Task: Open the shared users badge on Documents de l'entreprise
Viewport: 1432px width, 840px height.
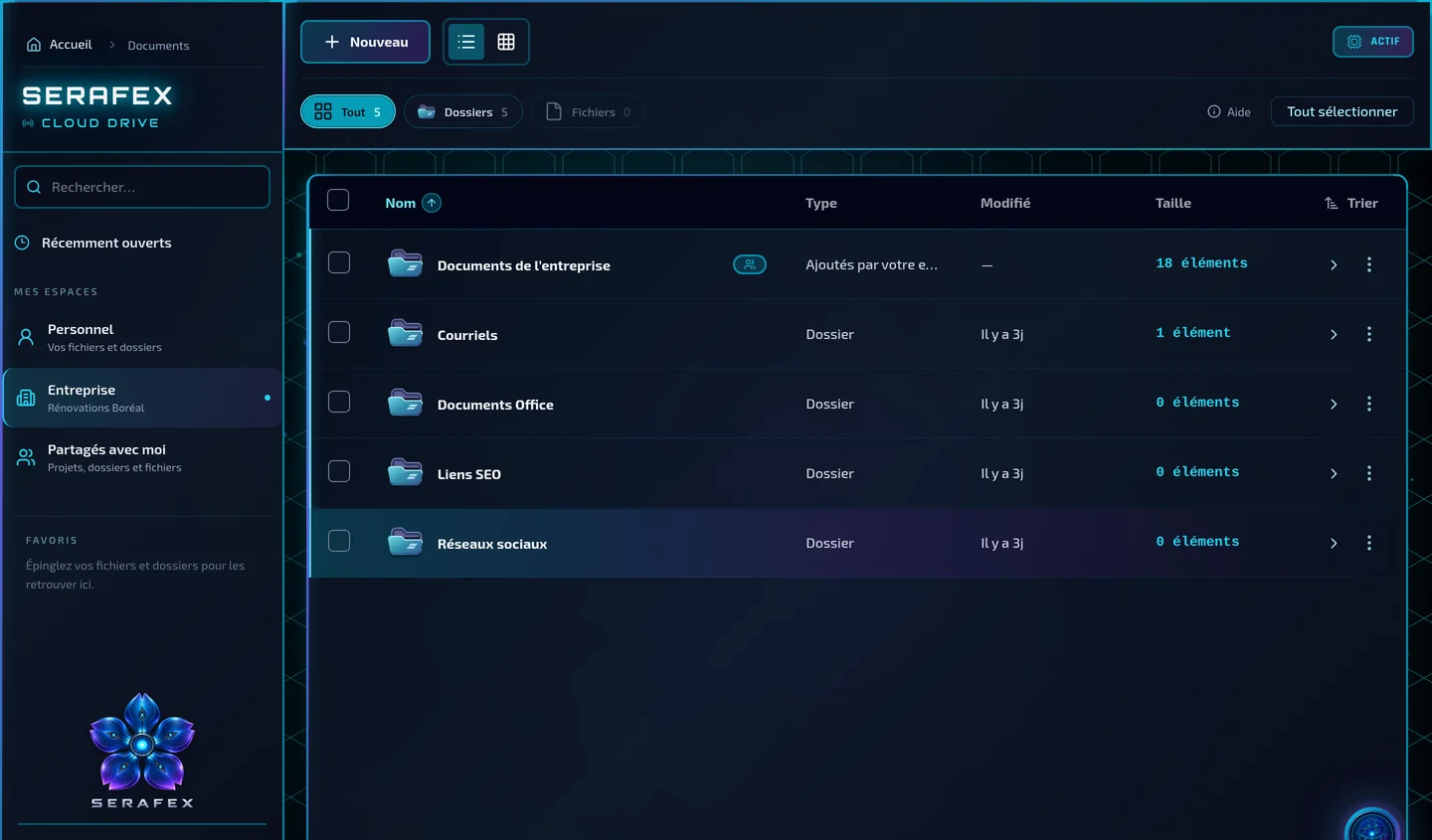Action: (750, 264)
